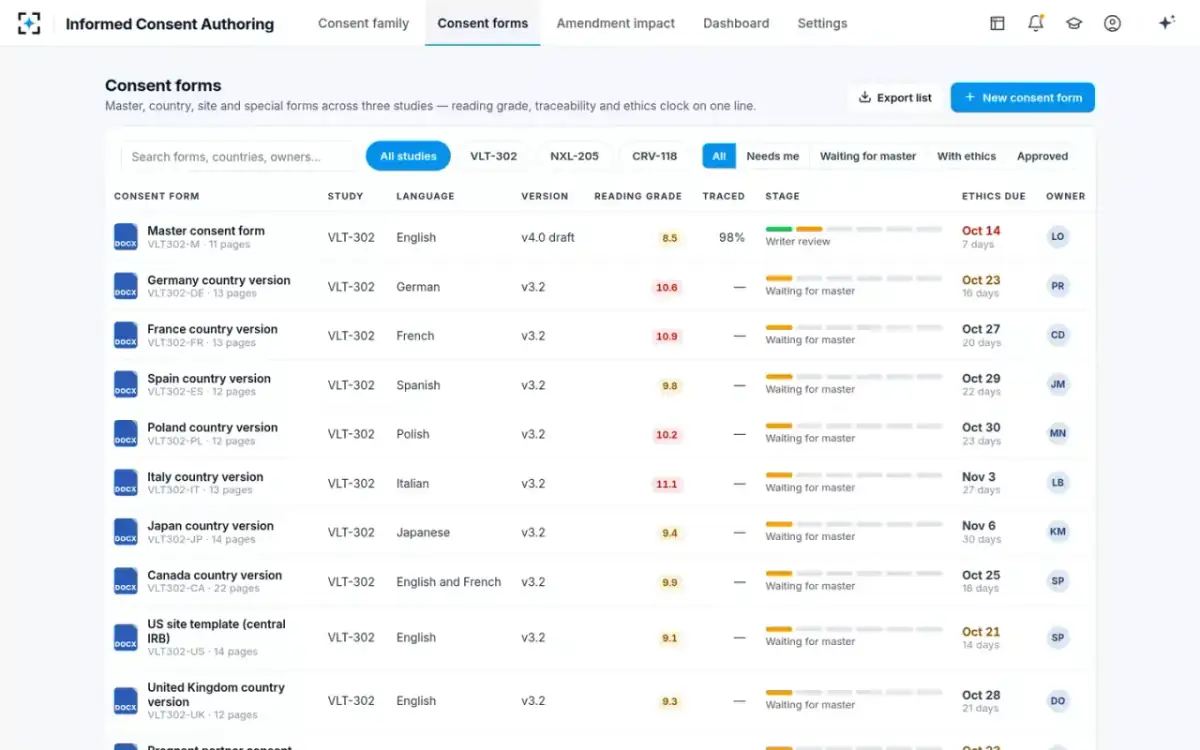Open owner avatar JM
Screen dimensions: 1200x750
coord(1058,384)
